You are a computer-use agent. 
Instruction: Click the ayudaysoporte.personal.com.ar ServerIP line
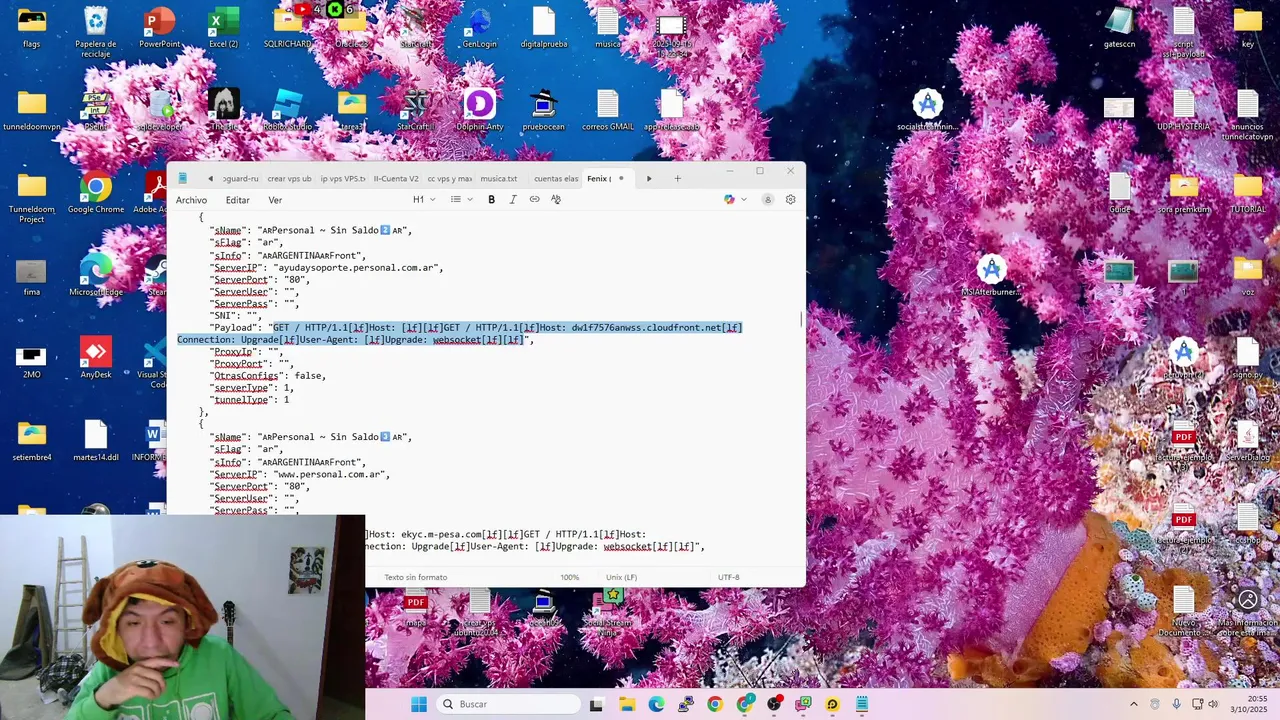pos(326,268)
